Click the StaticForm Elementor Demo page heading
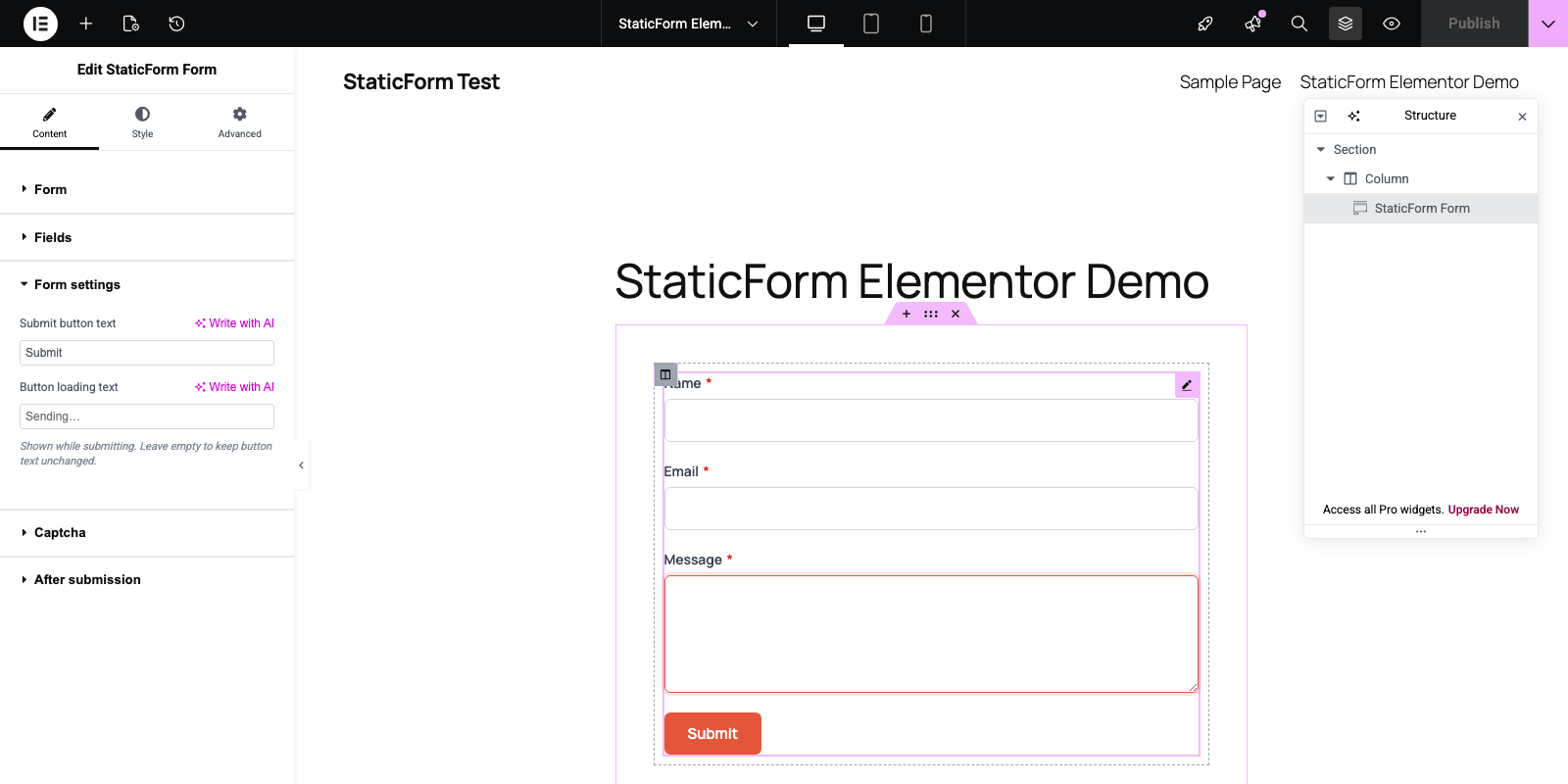 coord(911,281)
